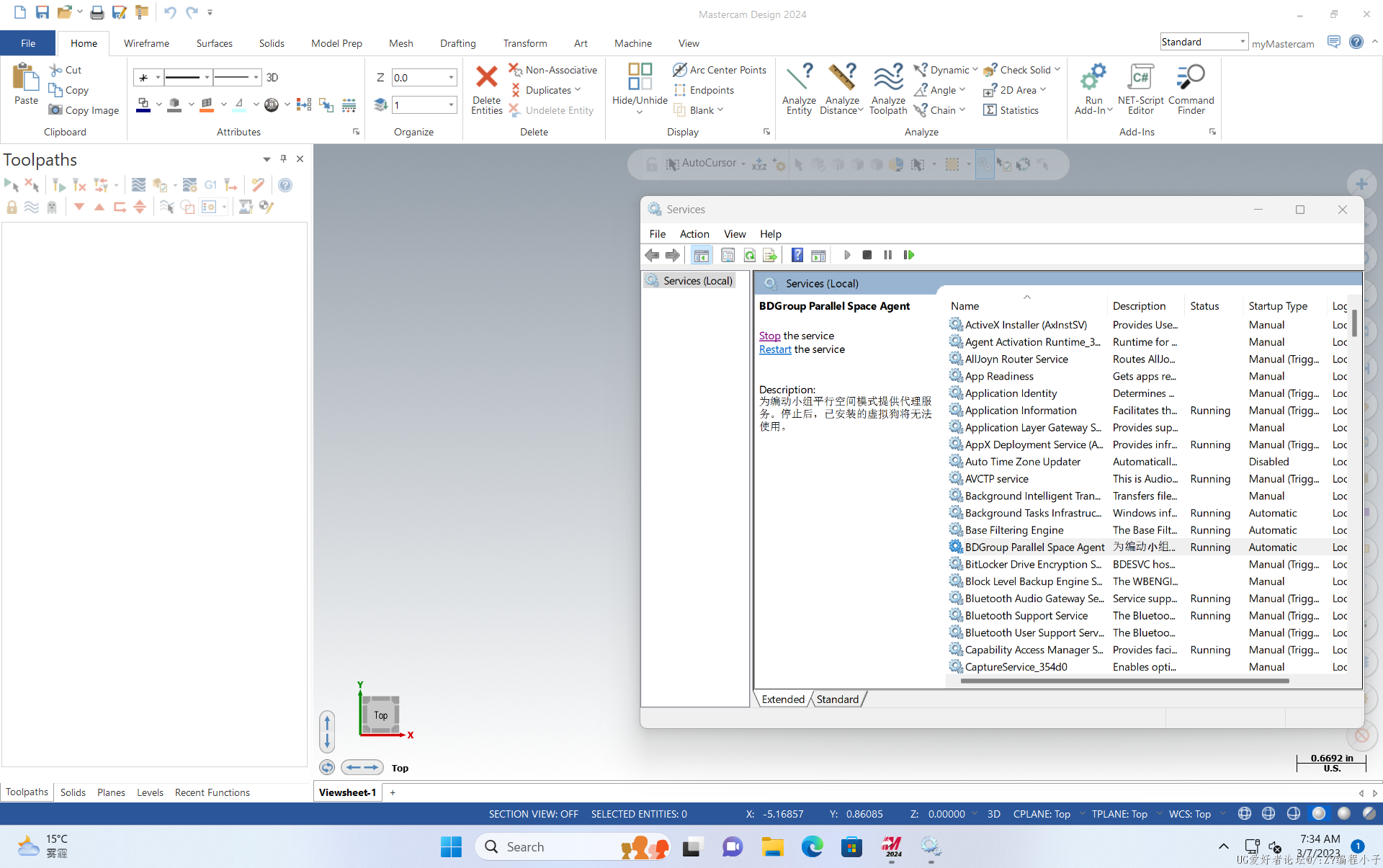This screenshot has height=868, width=1383.
Task: Switch to the Levels manager tab
Action: pyautogui.click(x=150, y=792)
